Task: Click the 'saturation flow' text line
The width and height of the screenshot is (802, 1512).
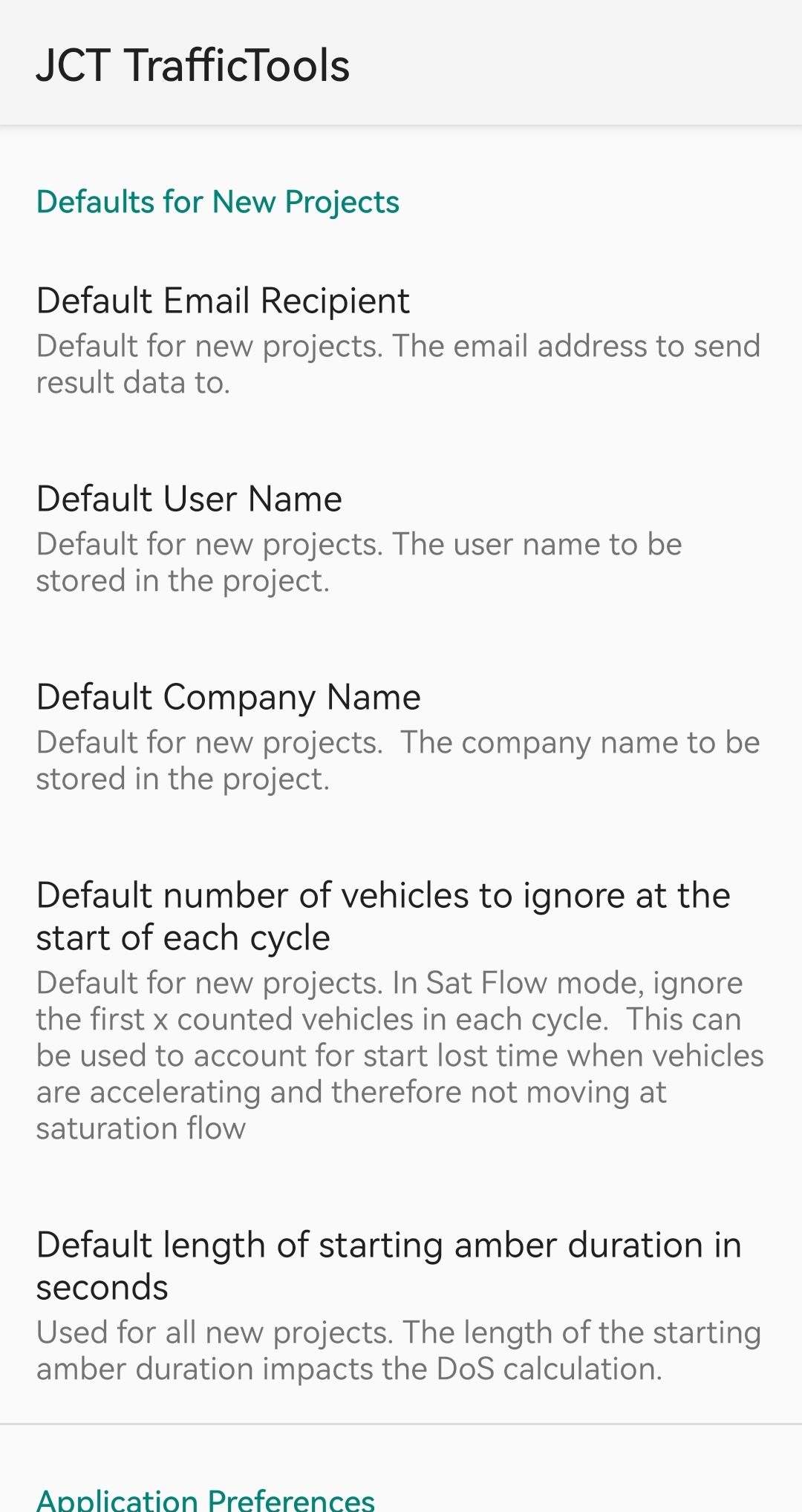Action: click(141, 1128)
